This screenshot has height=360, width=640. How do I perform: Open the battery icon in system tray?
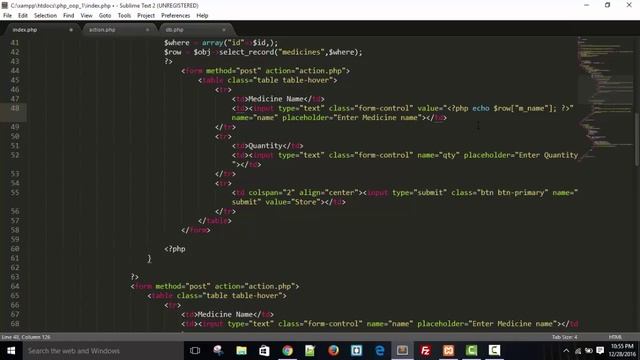click(x=589, y=351)
